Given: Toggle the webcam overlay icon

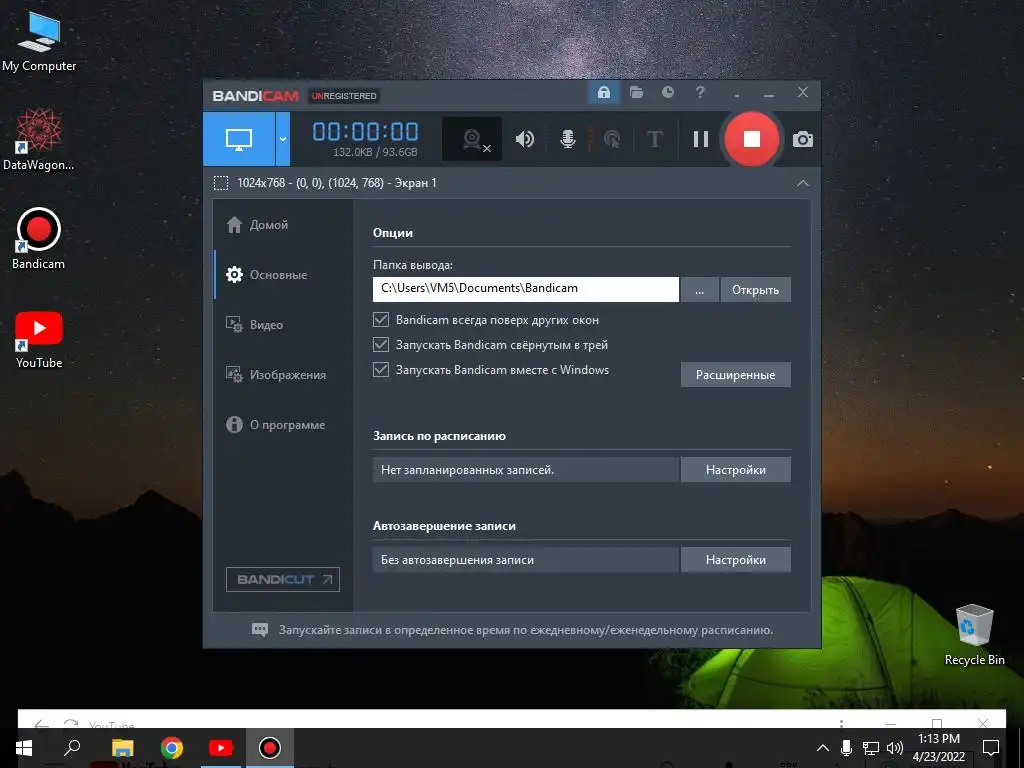Looking at the screenshot, I should tap(472, 139).
